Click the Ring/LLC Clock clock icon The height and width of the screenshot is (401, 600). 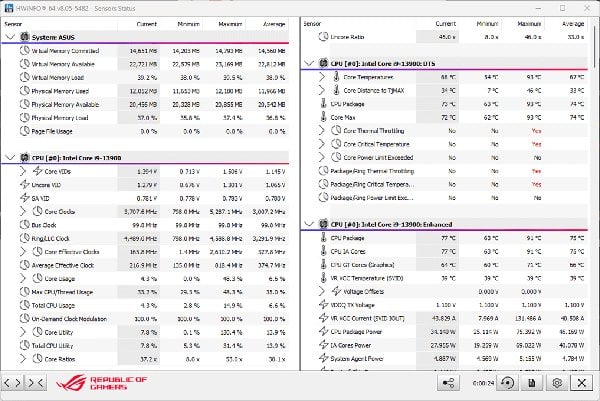25,238
